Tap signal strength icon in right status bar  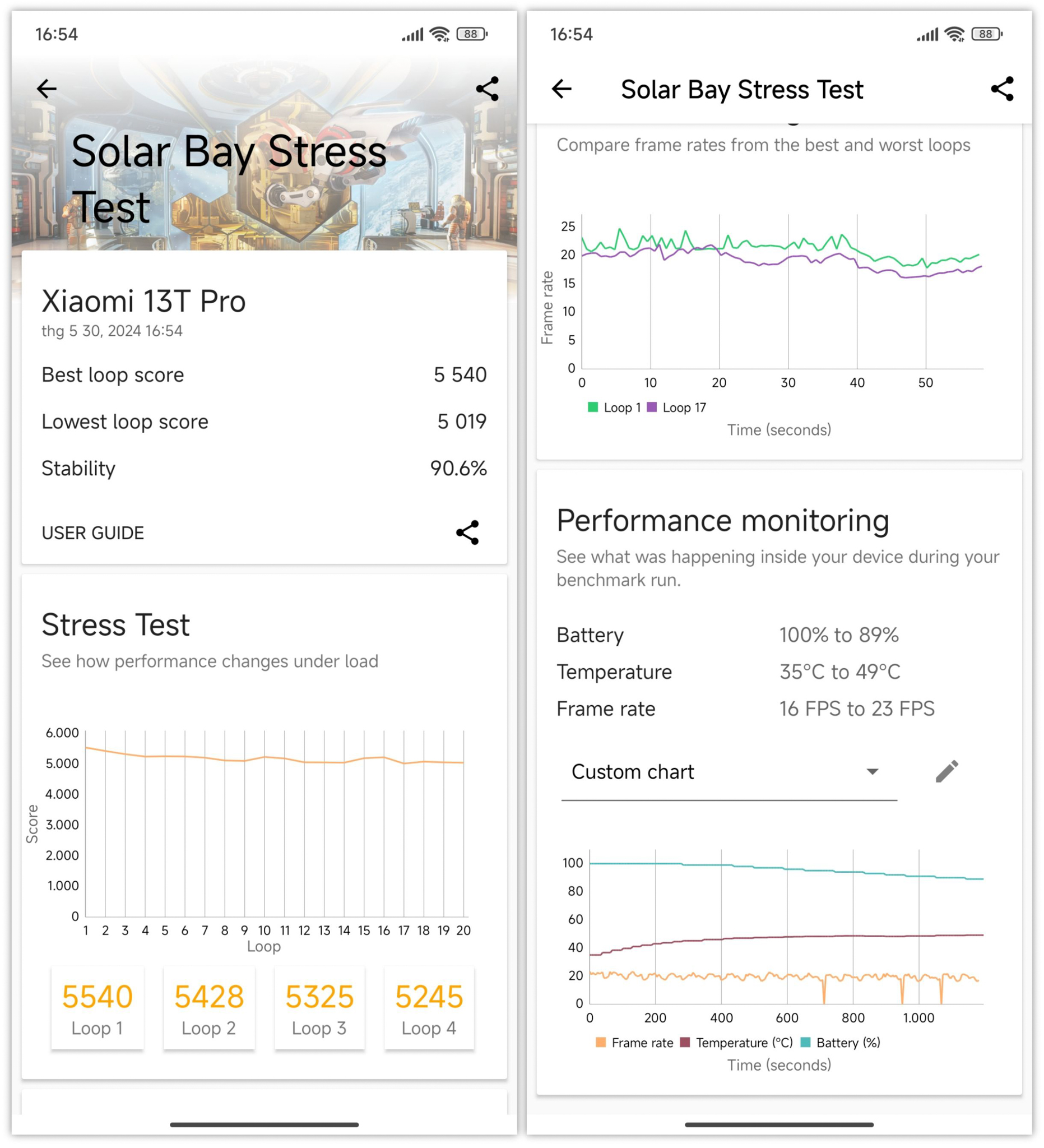[927, 34]
